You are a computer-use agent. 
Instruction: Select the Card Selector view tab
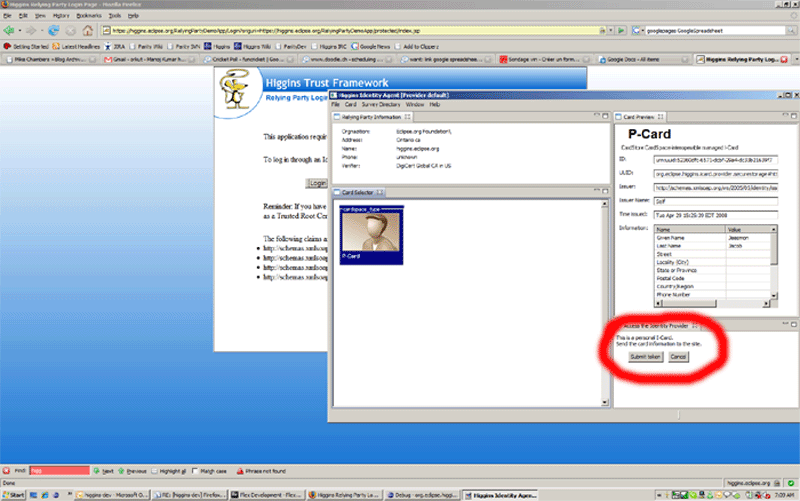point(358,192)
